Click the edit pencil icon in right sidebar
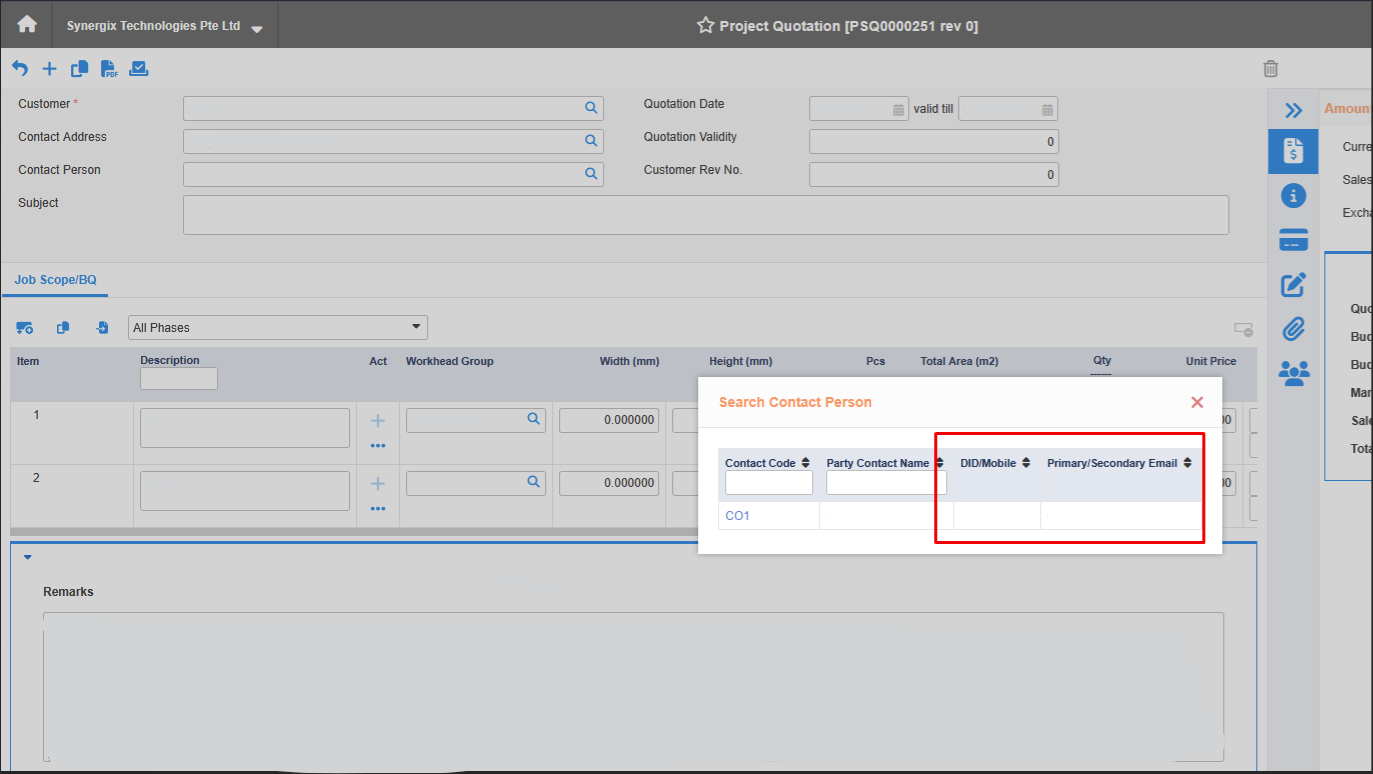 coord(1293,284)
